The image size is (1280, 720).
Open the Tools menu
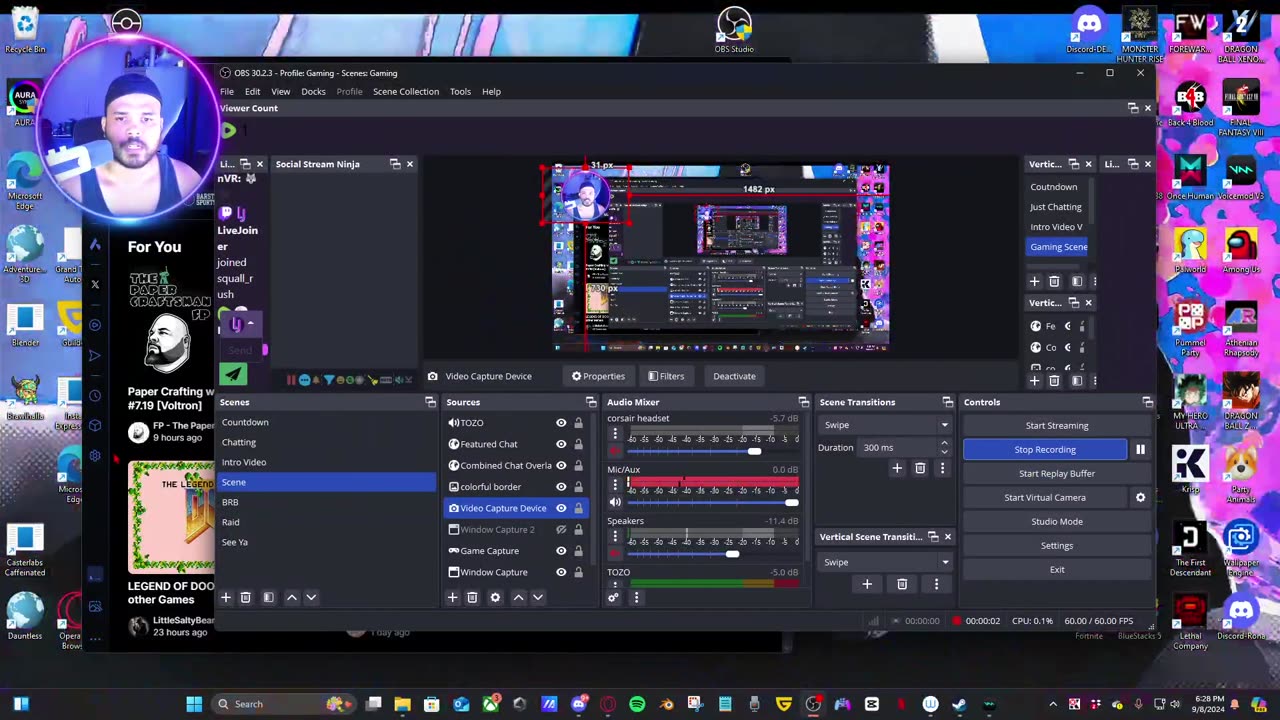click(460, 91)
